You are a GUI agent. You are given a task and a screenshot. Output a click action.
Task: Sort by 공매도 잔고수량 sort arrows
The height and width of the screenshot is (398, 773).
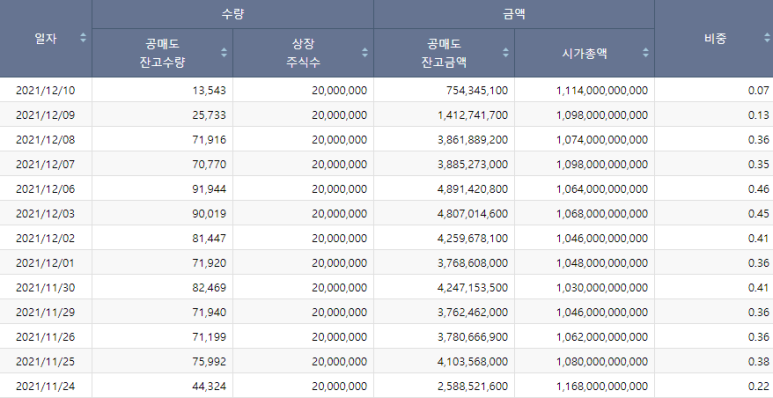[x=224, y=52]
